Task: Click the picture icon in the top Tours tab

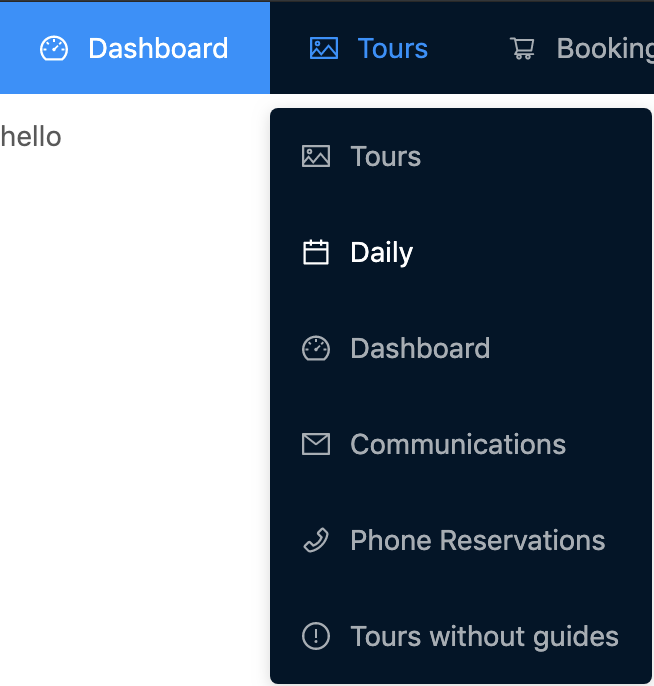Action: [324, 48]
